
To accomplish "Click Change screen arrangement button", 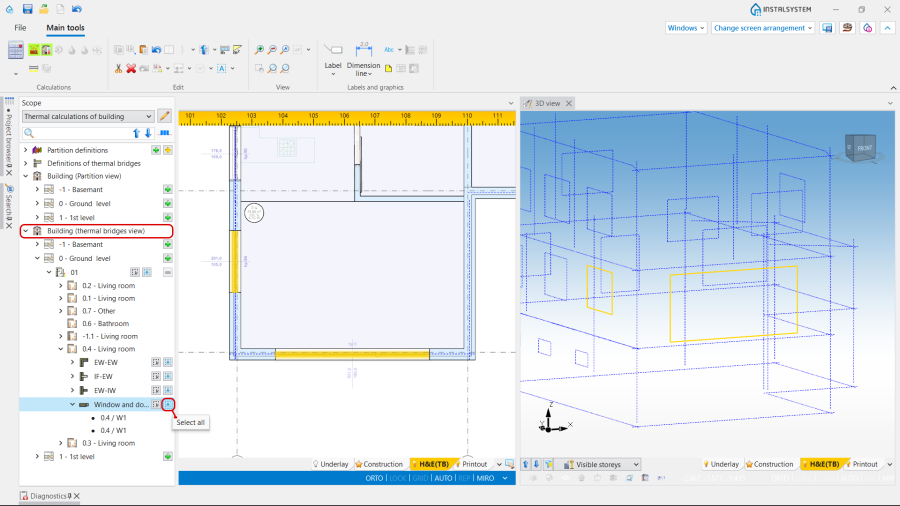I will coord(763,28).
